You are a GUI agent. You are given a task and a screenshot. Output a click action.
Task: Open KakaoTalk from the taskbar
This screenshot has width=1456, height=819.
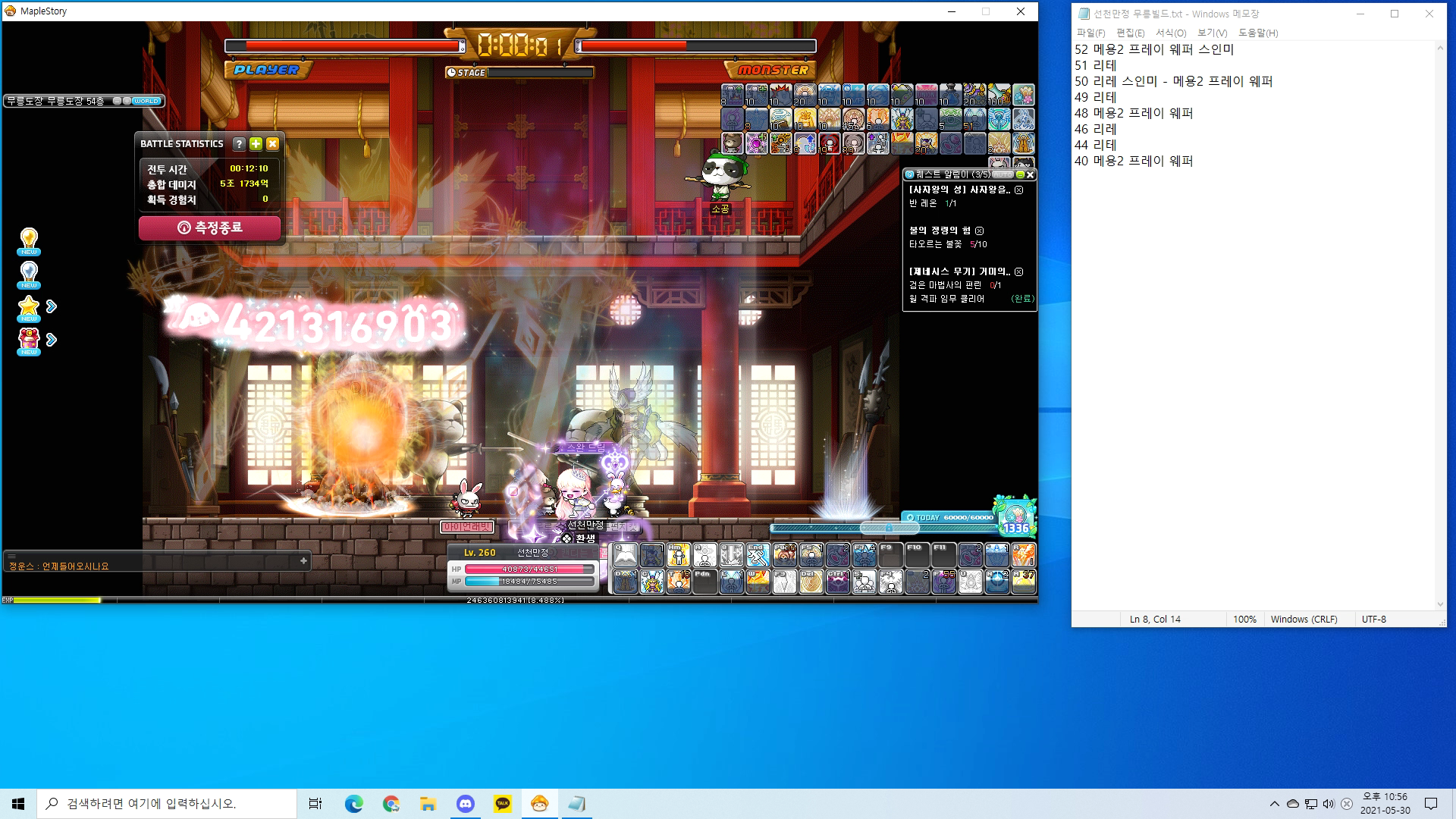(x=503, y=804)
